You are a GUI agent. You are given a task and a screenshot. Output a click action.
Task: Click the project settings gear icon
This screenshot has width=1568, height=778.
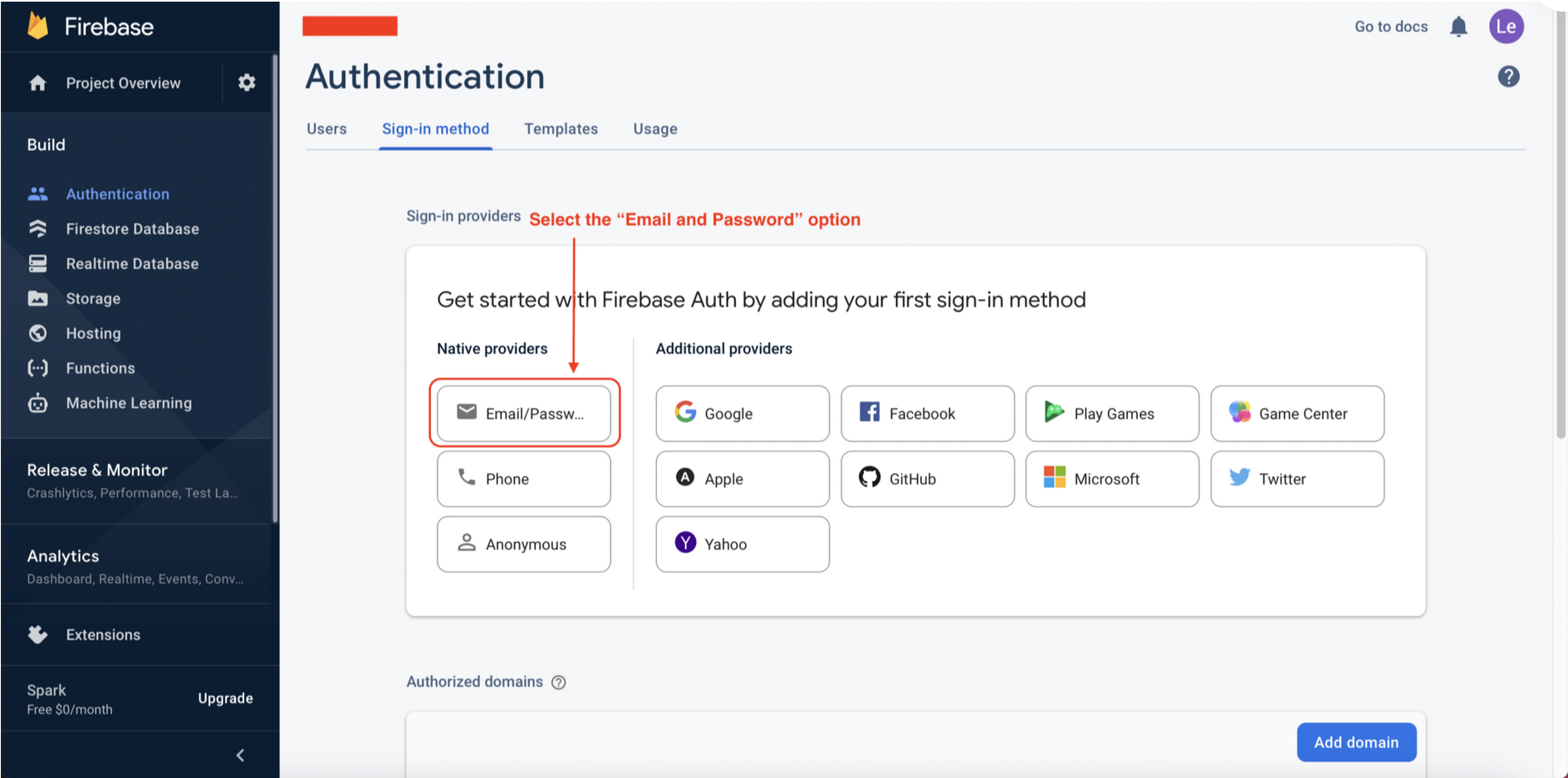click(247, 82)
